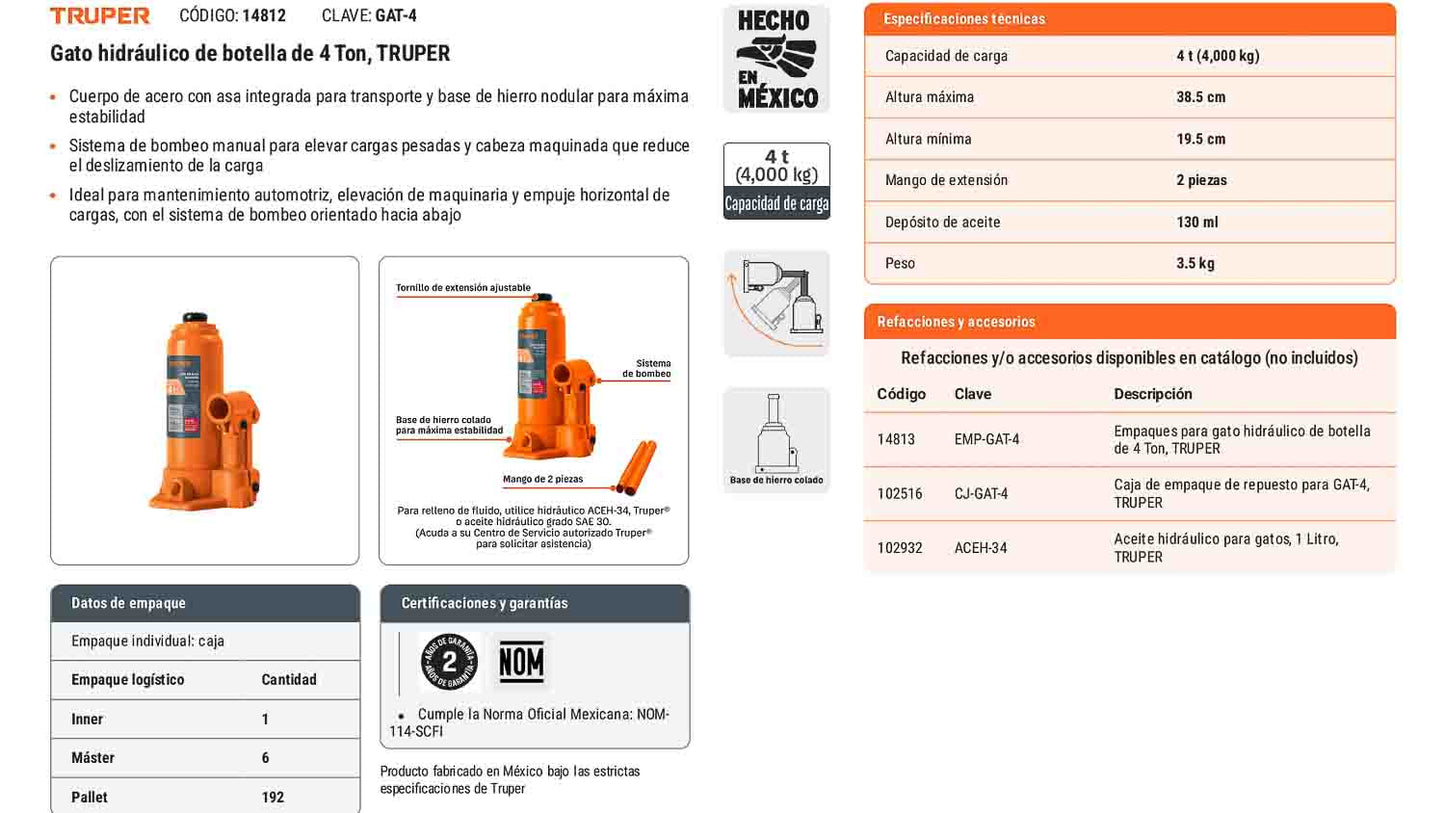
Task: Click 'Capacidad de carga' label in the specifications table
Action: pos(946,56)
